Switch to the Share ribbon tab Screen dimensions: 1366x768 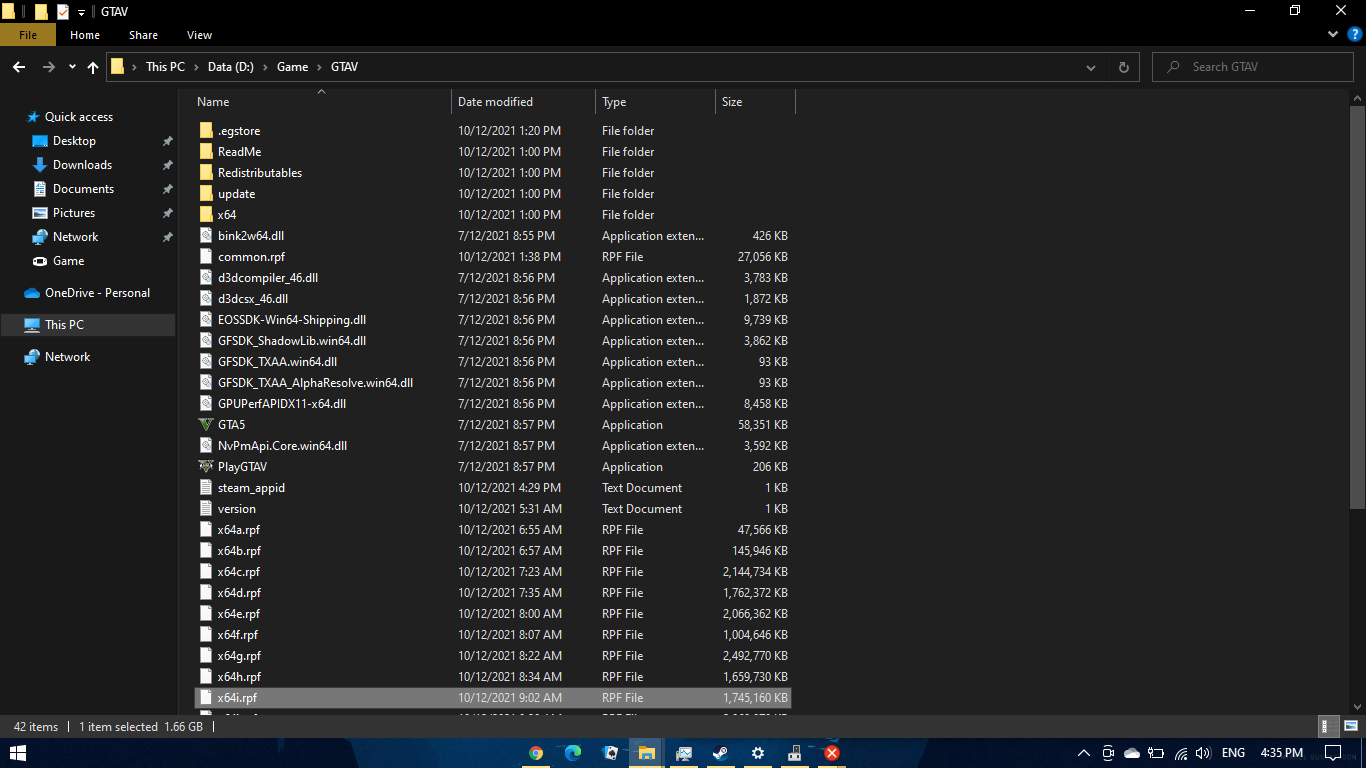coord(143,35)
